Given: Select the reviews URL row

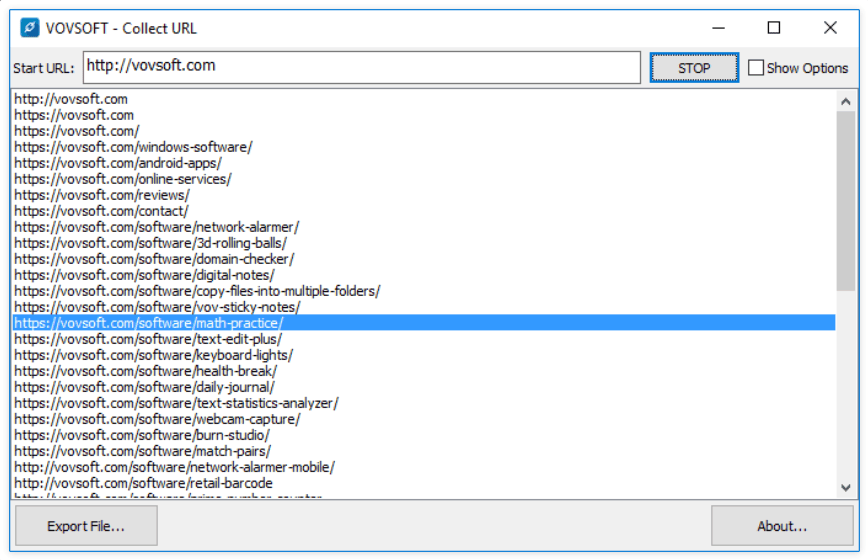Looking at the screenshot, I should [x=424, y=195].
